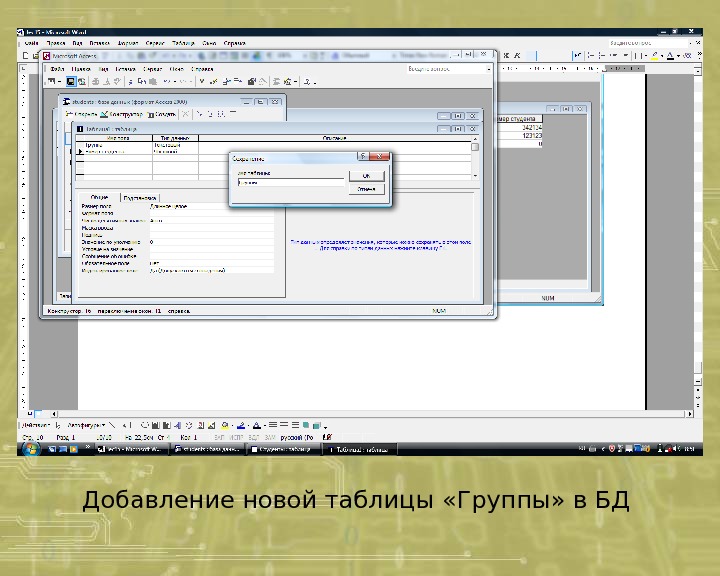Toggle ВДЛ indicator in Word status bar
Image resolution: width=720 pixels, height=576 pixels.
click(x=253, y=437)
